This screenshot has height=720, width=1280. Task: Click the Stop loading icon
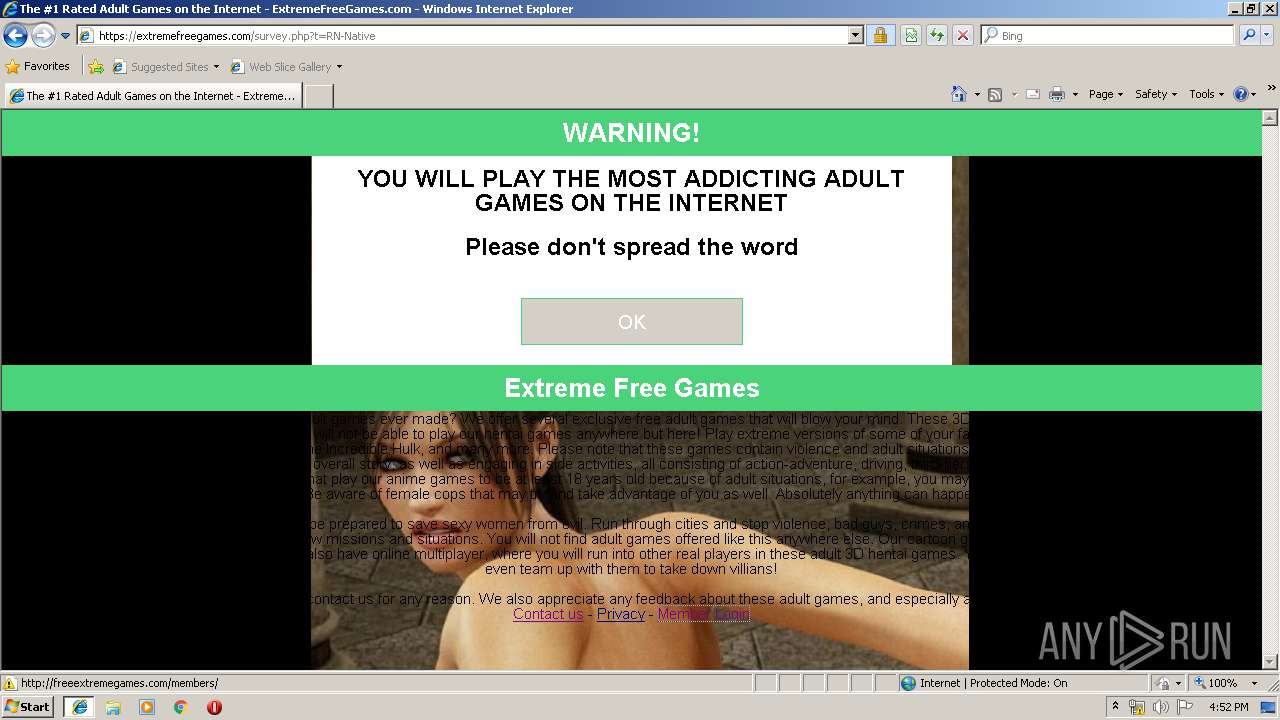tap(963, 35)
